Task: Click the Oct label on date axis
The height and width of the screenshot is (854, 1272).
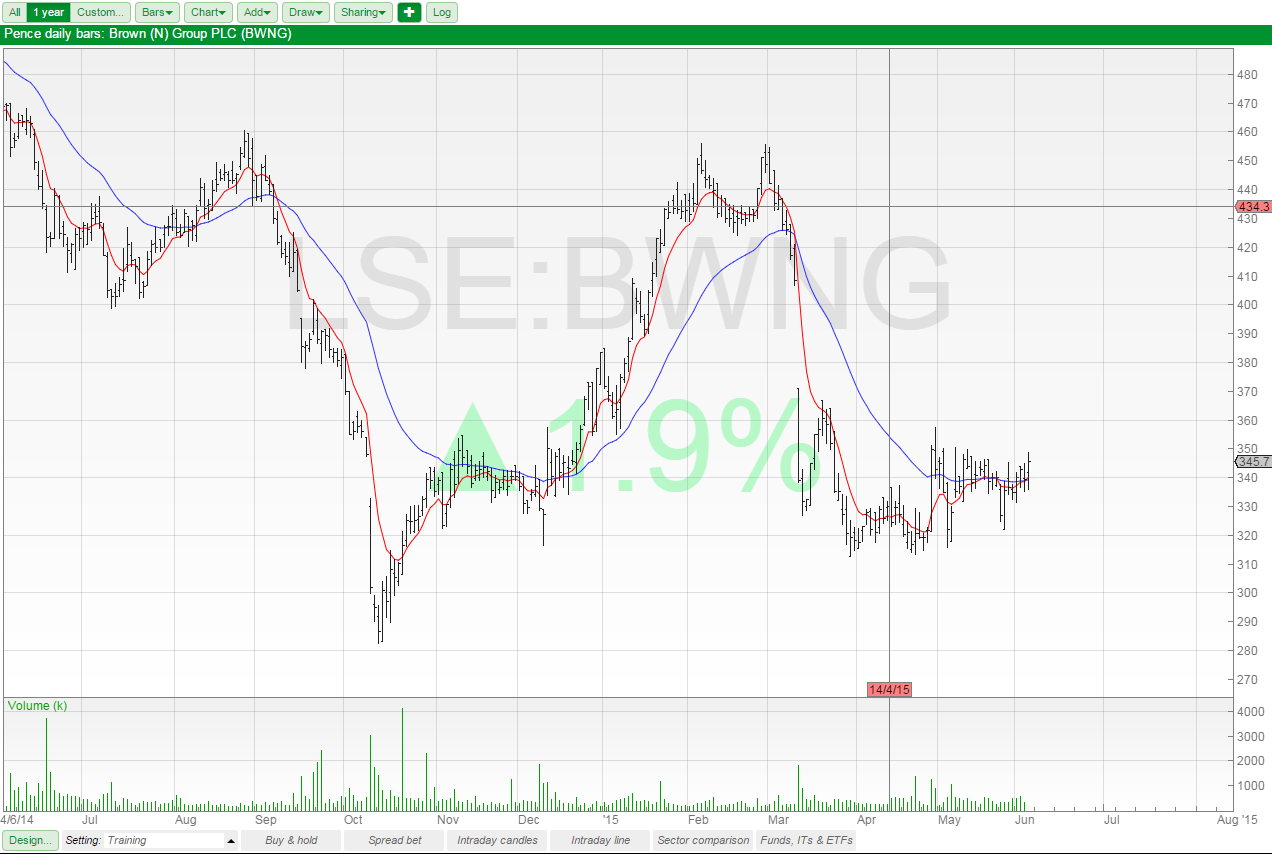Action: 352,819
